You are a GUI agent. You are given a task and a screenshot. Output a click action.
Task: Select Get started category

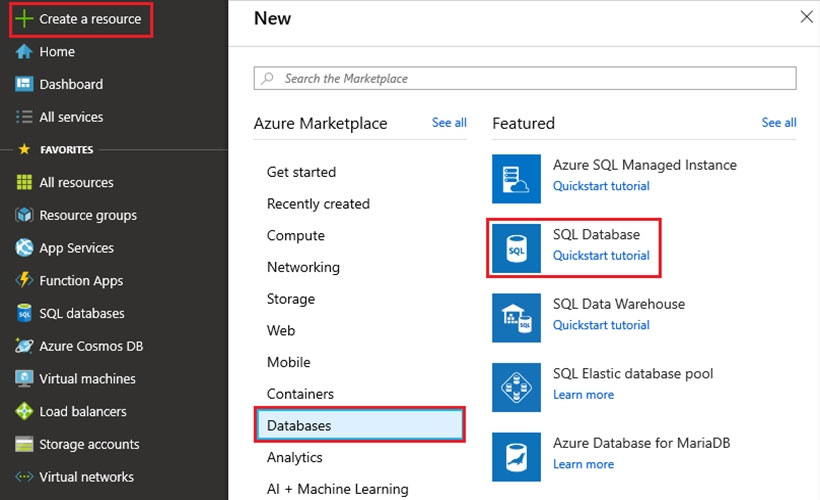coord(301,172)
